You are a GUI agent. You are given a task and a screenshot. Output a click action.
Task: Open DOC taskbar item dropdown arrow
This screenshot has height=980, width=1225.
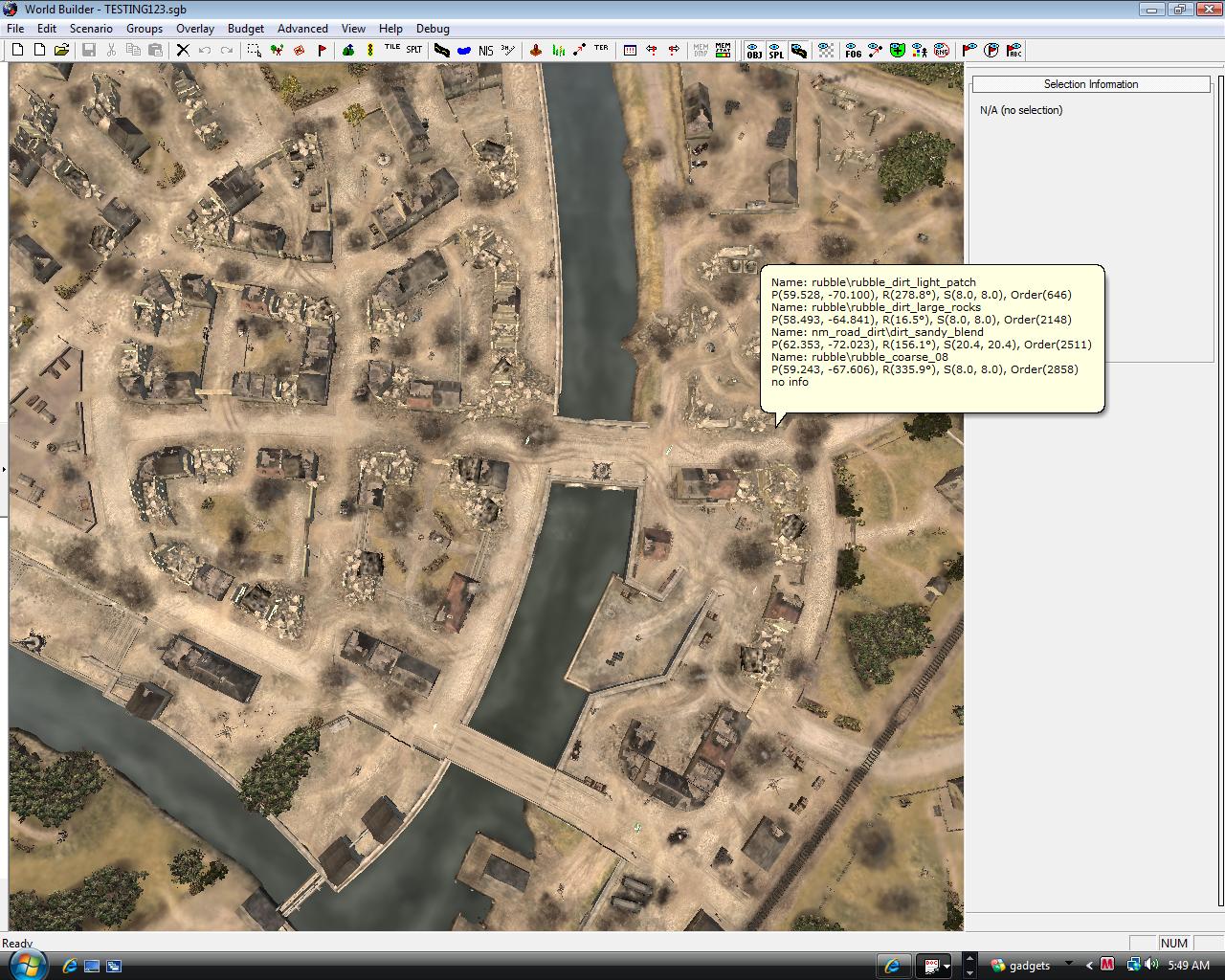[x=947, y=967]
